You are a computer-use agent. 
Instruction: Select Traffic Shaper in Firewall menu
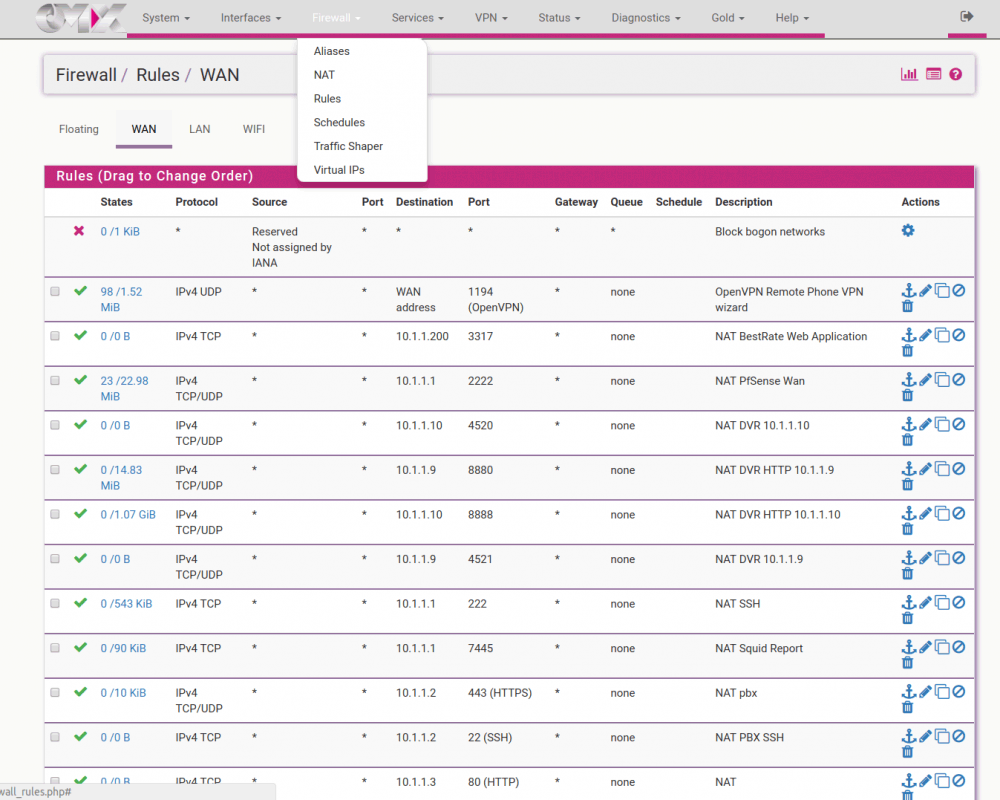(348, 146)
